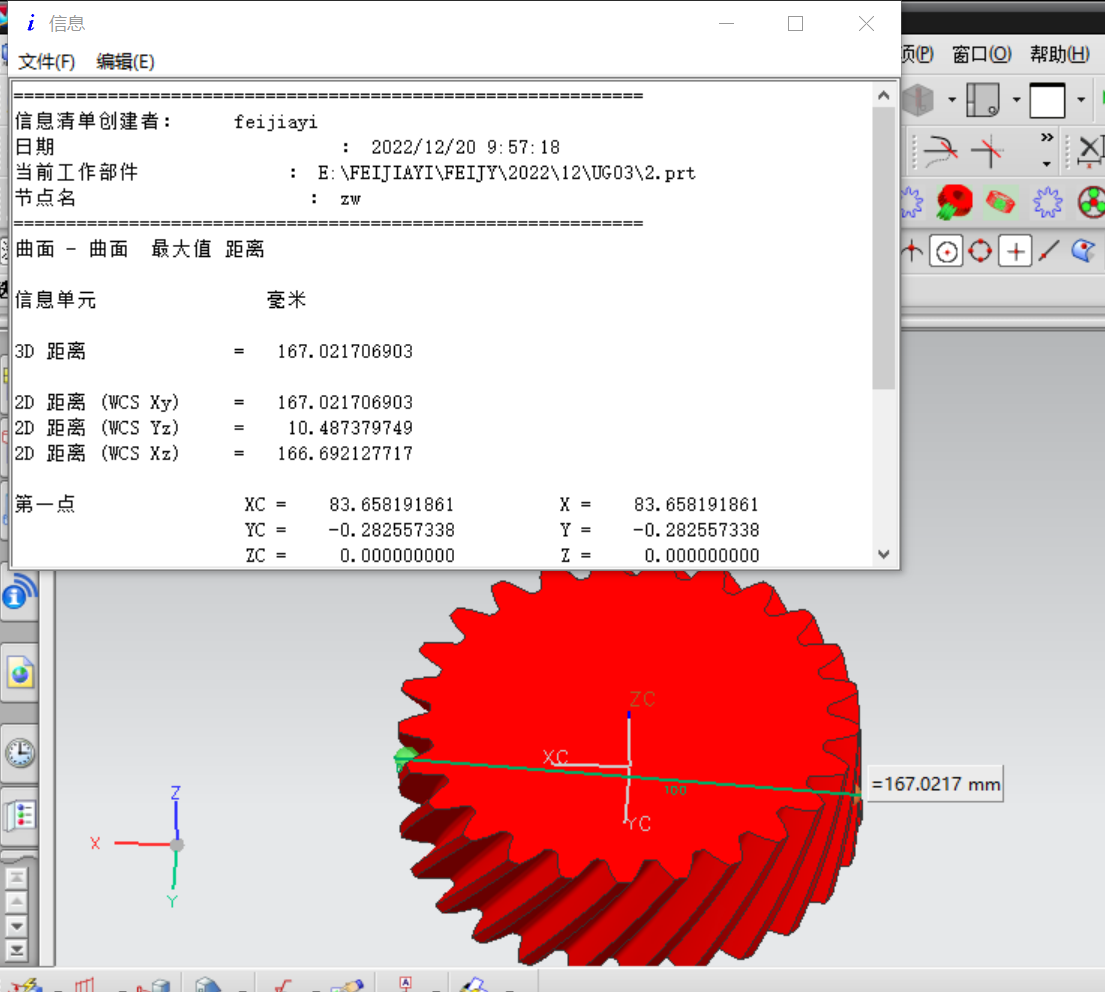
Task: Open the web browser sidebar tab
Action: click(20, 673)
